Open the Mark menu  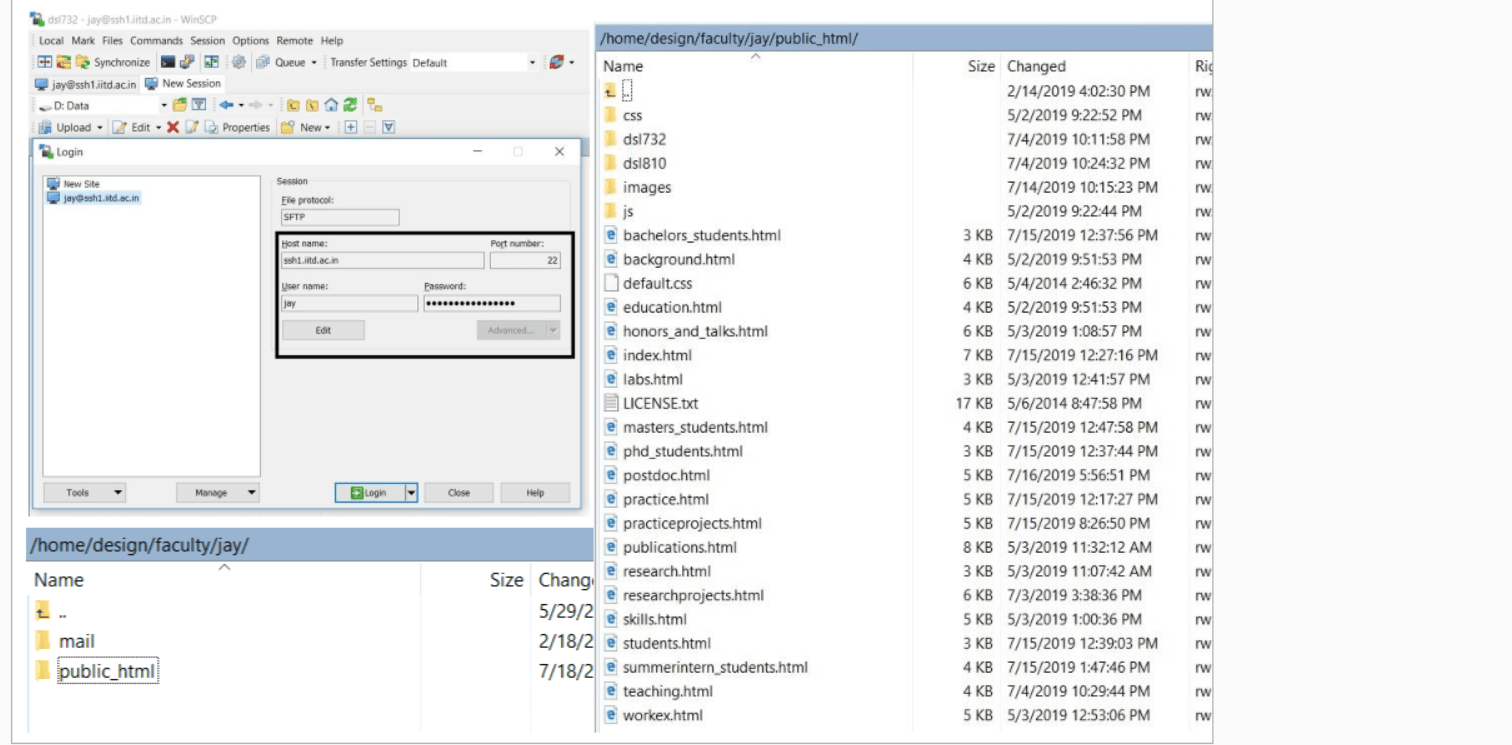83,41
